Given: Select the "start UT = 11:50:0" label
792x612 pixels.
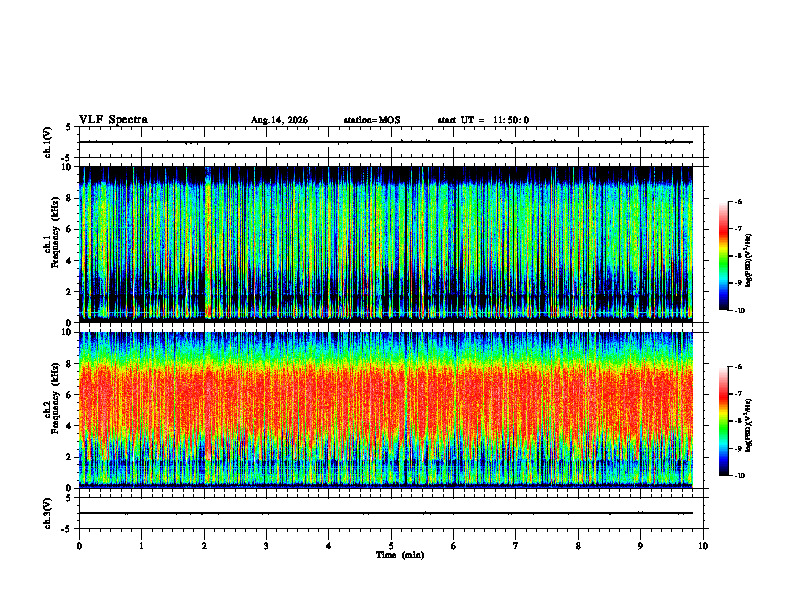Looking at the screenshot, I should pos(483,120).
